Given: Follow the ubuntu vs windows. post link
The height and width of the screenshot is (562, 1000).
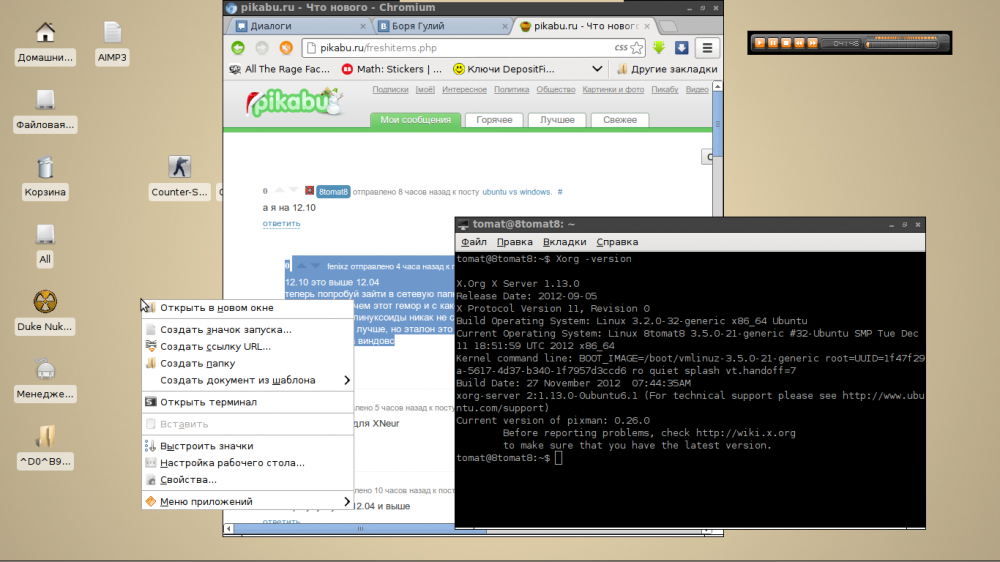Looking at the screenshot, I should pos(517,191).
